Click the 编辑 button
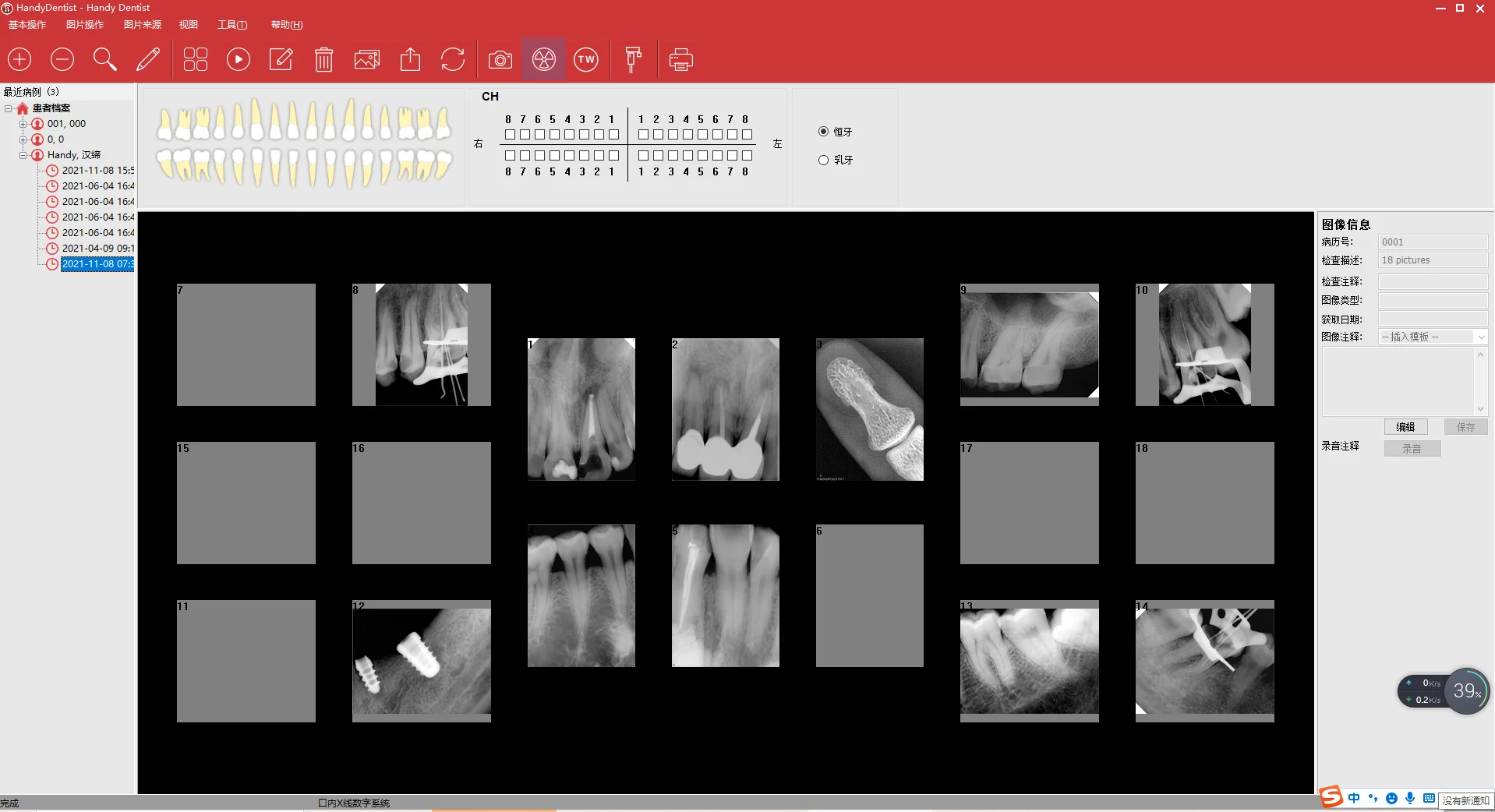Viewport: 1495px width, 812px height. [x=1406, y=427]
